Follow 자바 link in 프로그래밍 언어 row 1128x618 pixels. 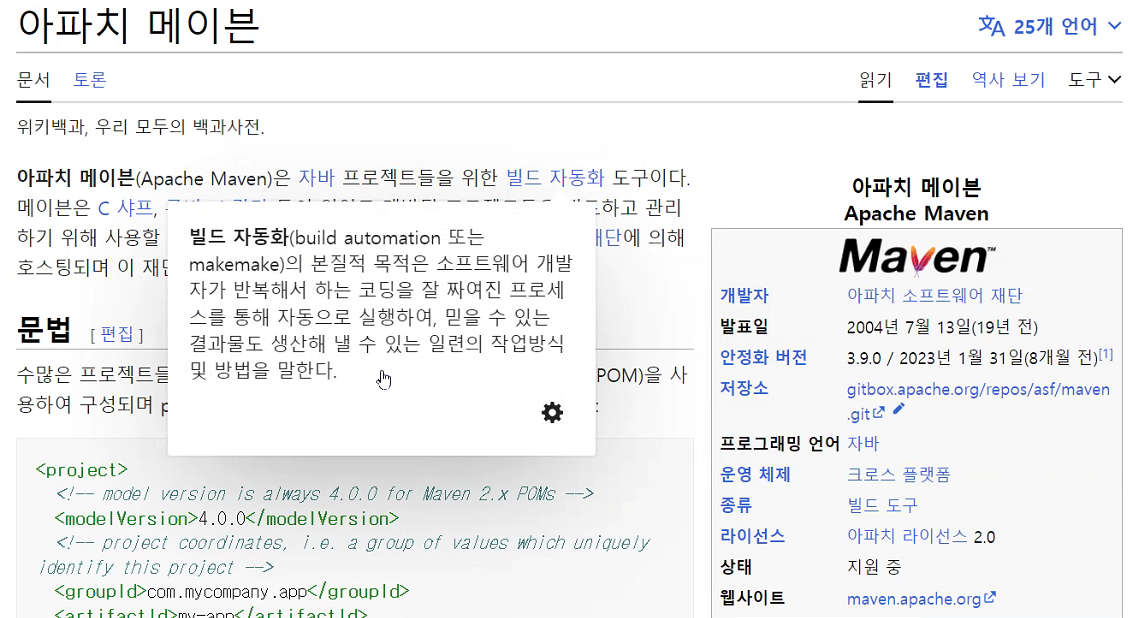863,443
